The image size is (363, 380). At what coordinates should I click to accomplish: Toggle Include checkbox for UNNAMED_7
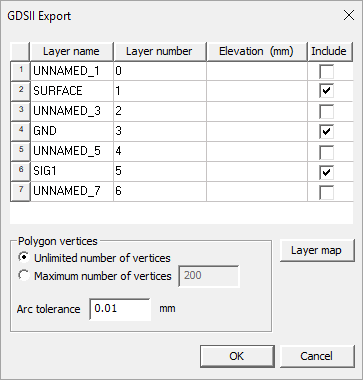(x=326, y=192)
